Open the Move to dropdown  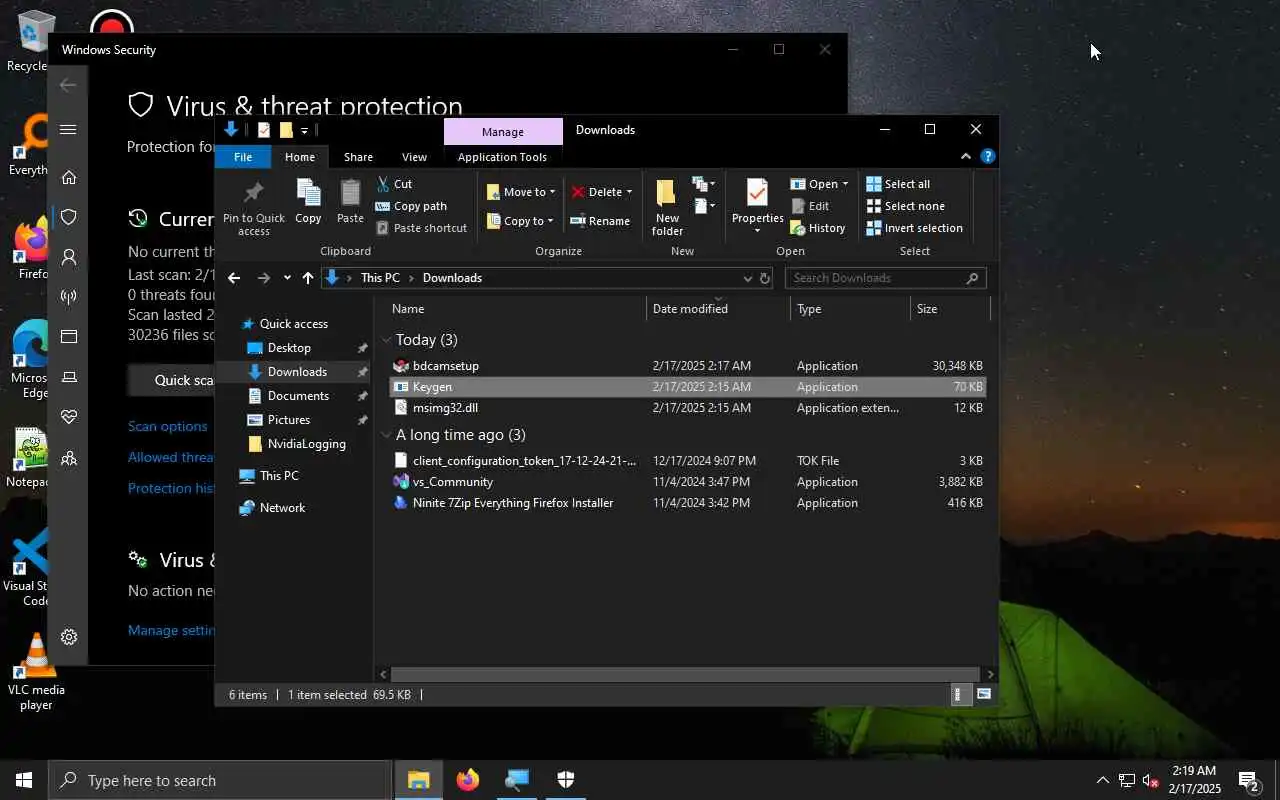(x=520, y=192)
